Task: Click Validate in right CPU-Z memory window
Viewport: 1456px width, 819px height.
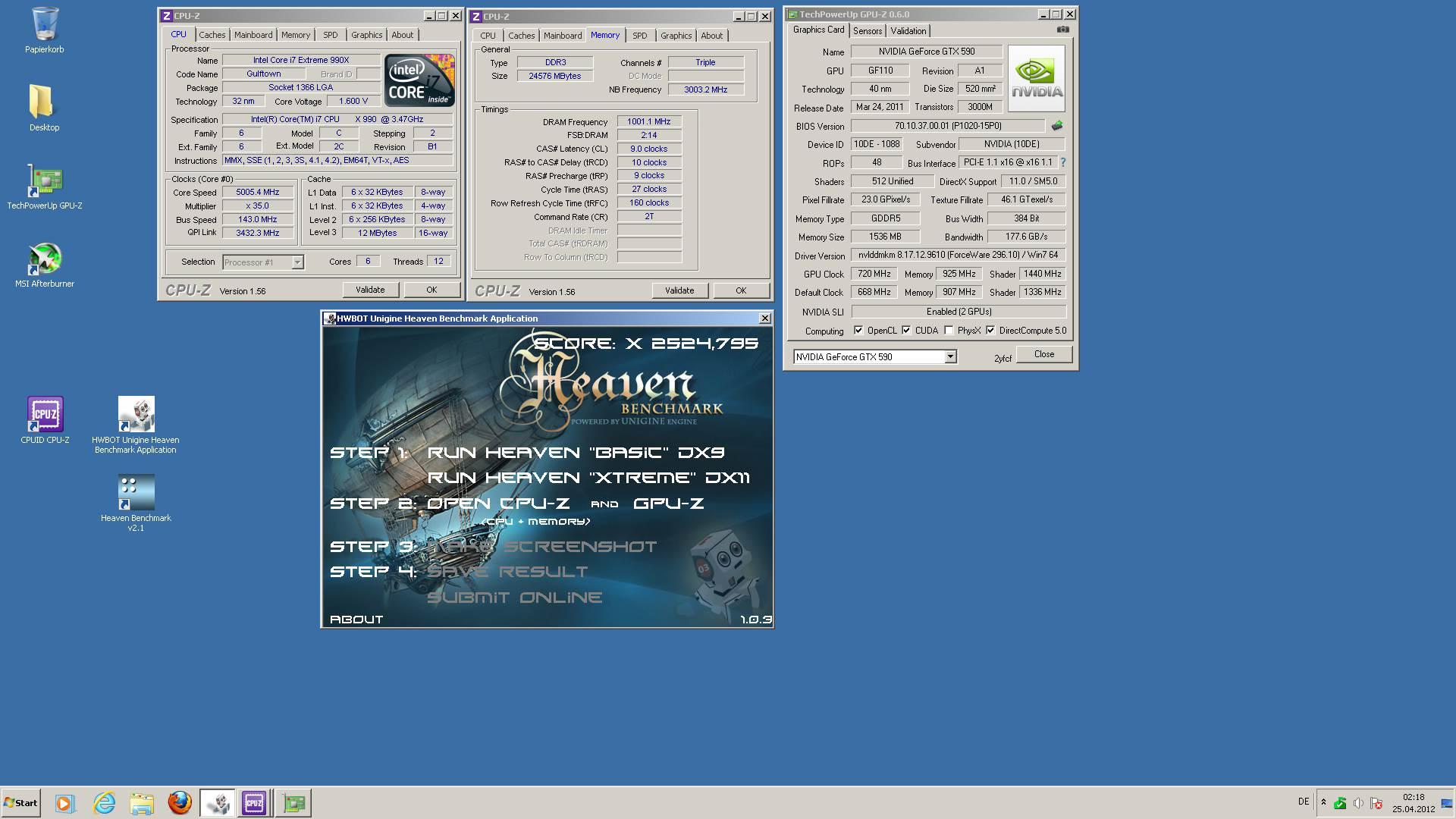Action: (x=679, y=290)
